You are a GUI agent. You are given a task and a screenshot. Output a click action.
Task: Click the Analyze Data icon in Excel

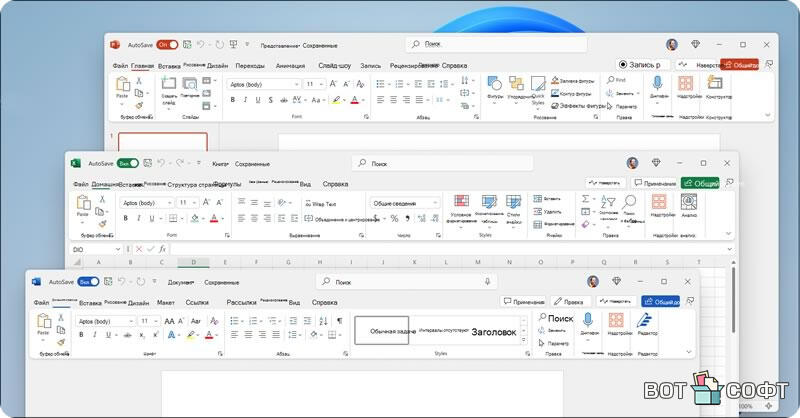click(689, 202)
